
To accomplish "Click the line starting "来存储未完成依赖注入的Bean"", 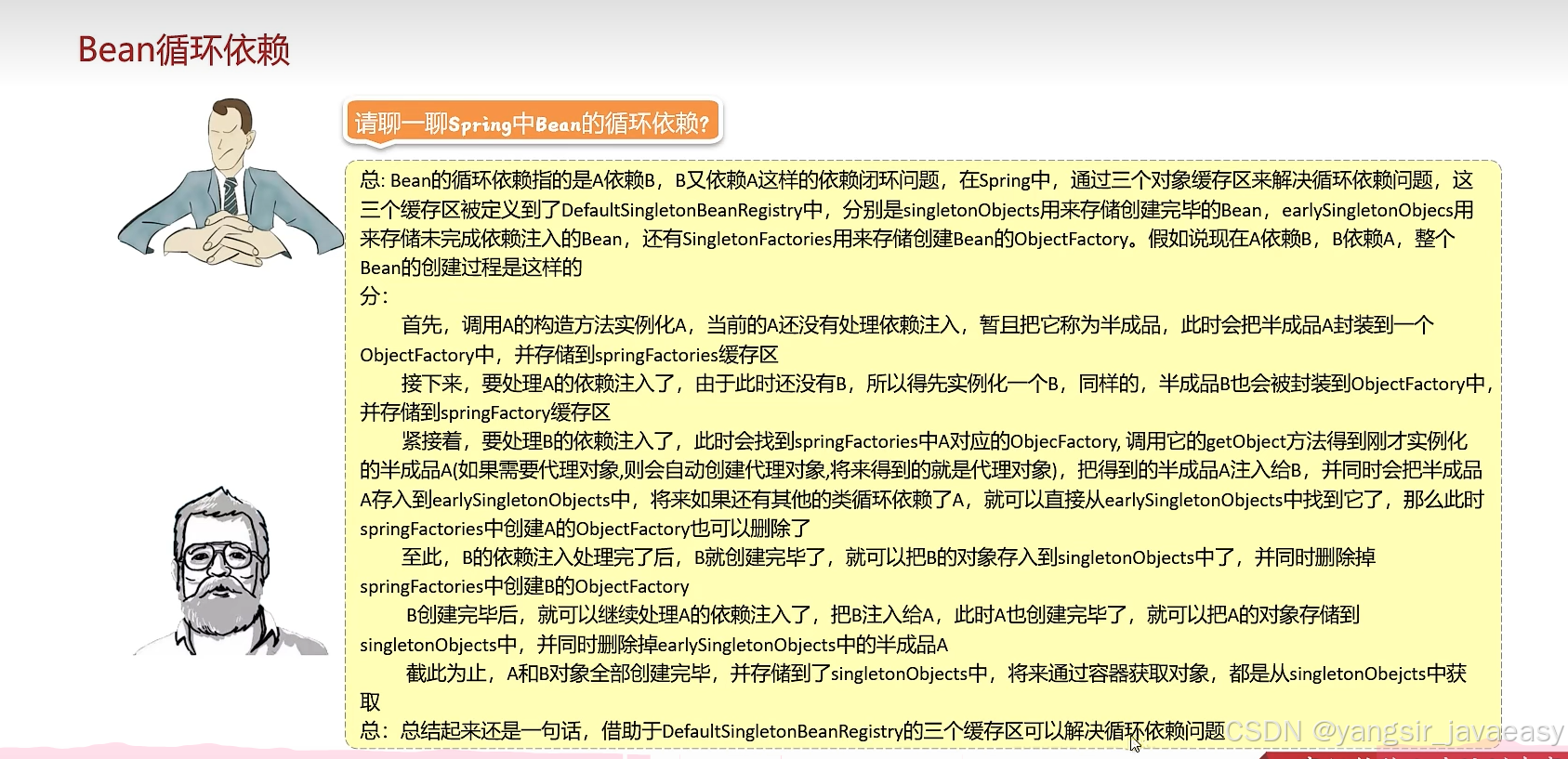I will pyautogui.click(x=907, y=239).
